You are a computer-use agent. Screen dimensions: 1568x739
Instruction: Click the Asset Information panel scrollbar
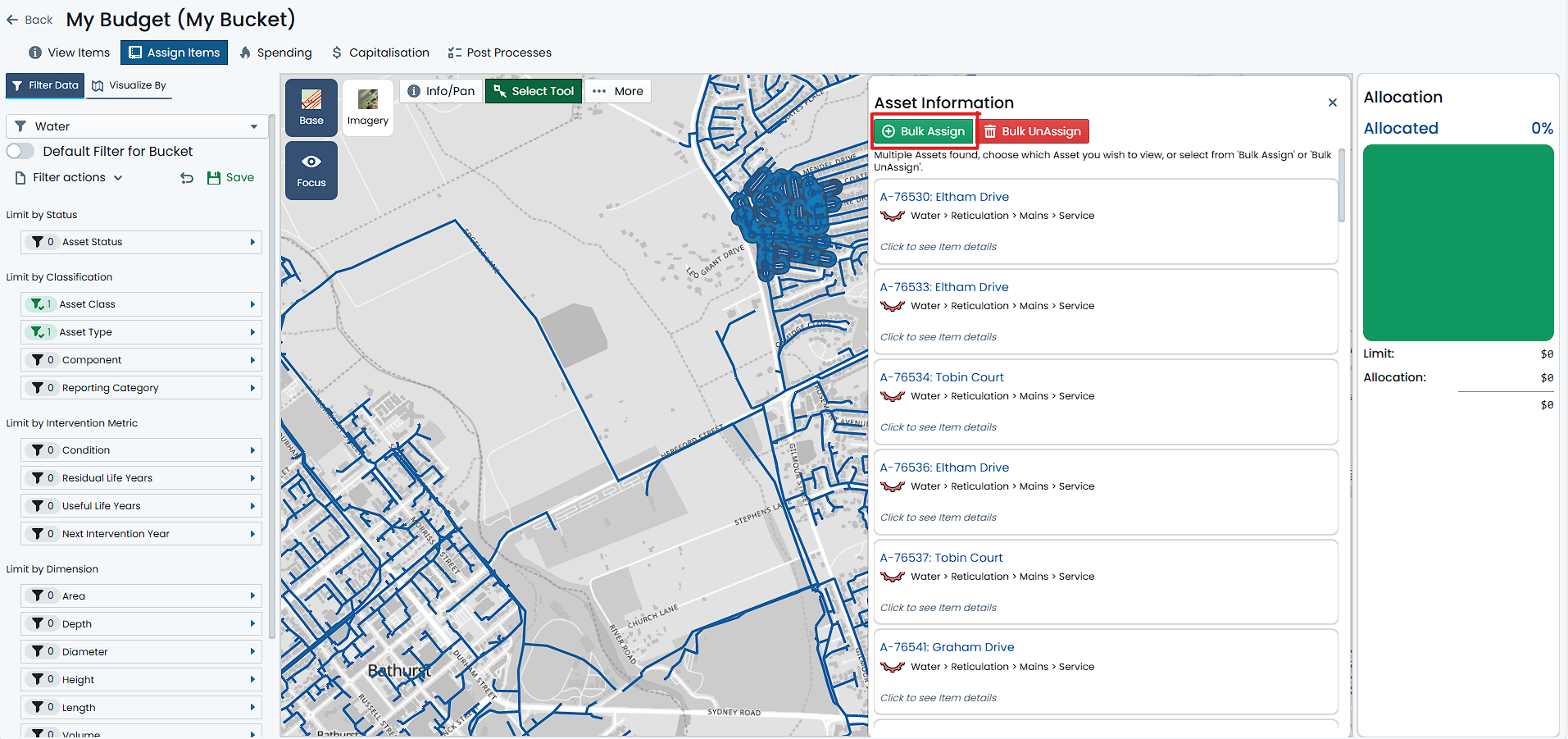point(1342,185)
